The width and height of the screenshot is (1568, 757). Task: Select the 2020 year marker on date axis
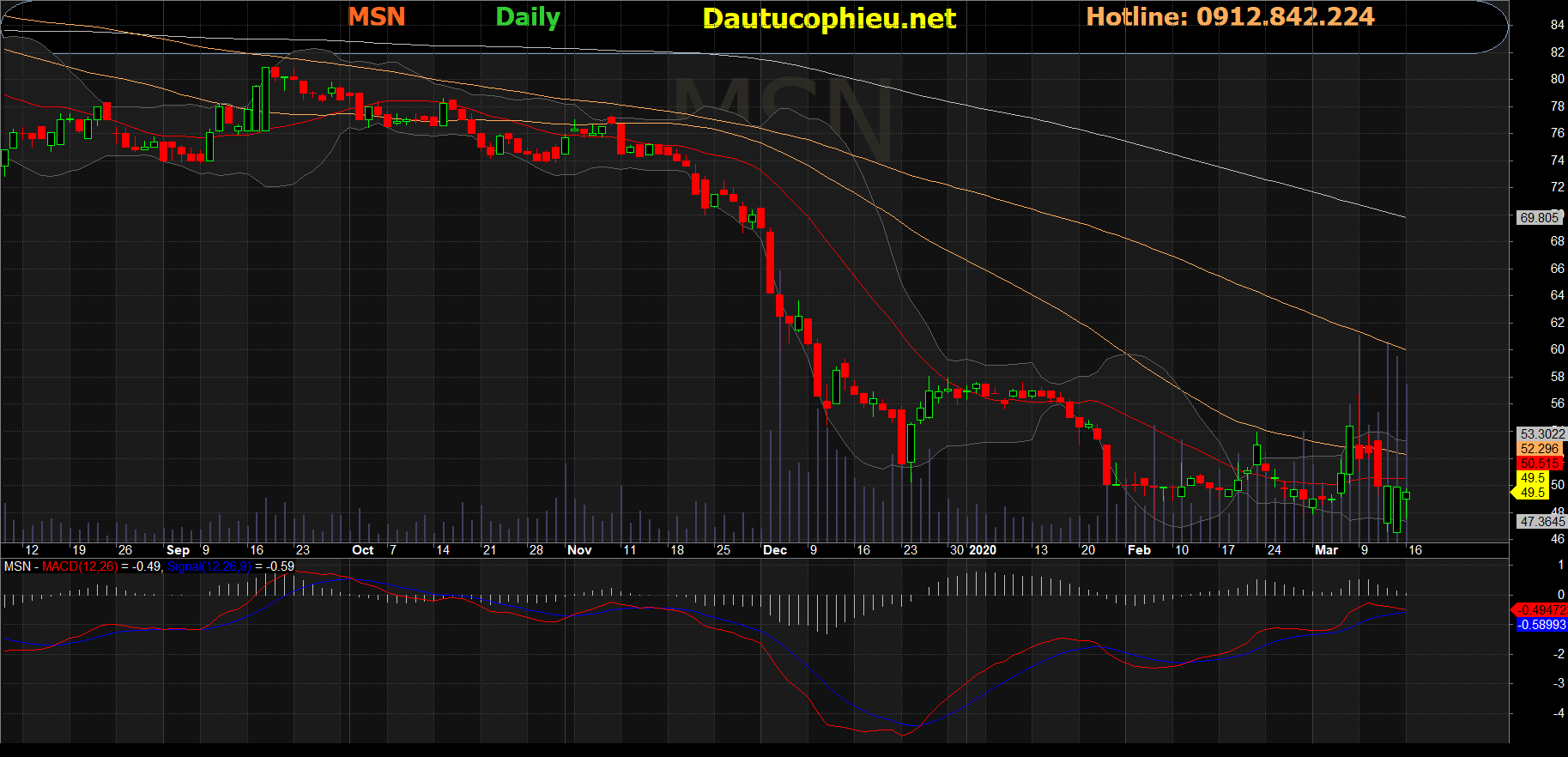coord(982,550)
